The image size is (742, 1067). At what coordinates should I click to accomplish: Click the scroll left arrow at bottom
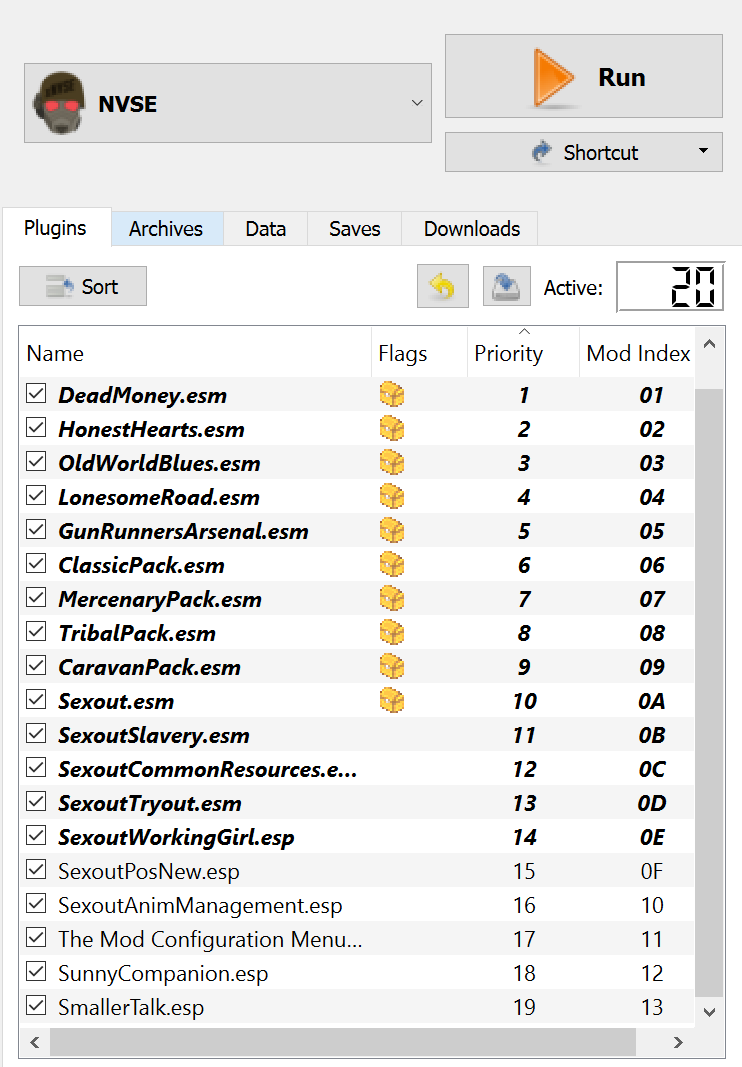(35, 1042)
